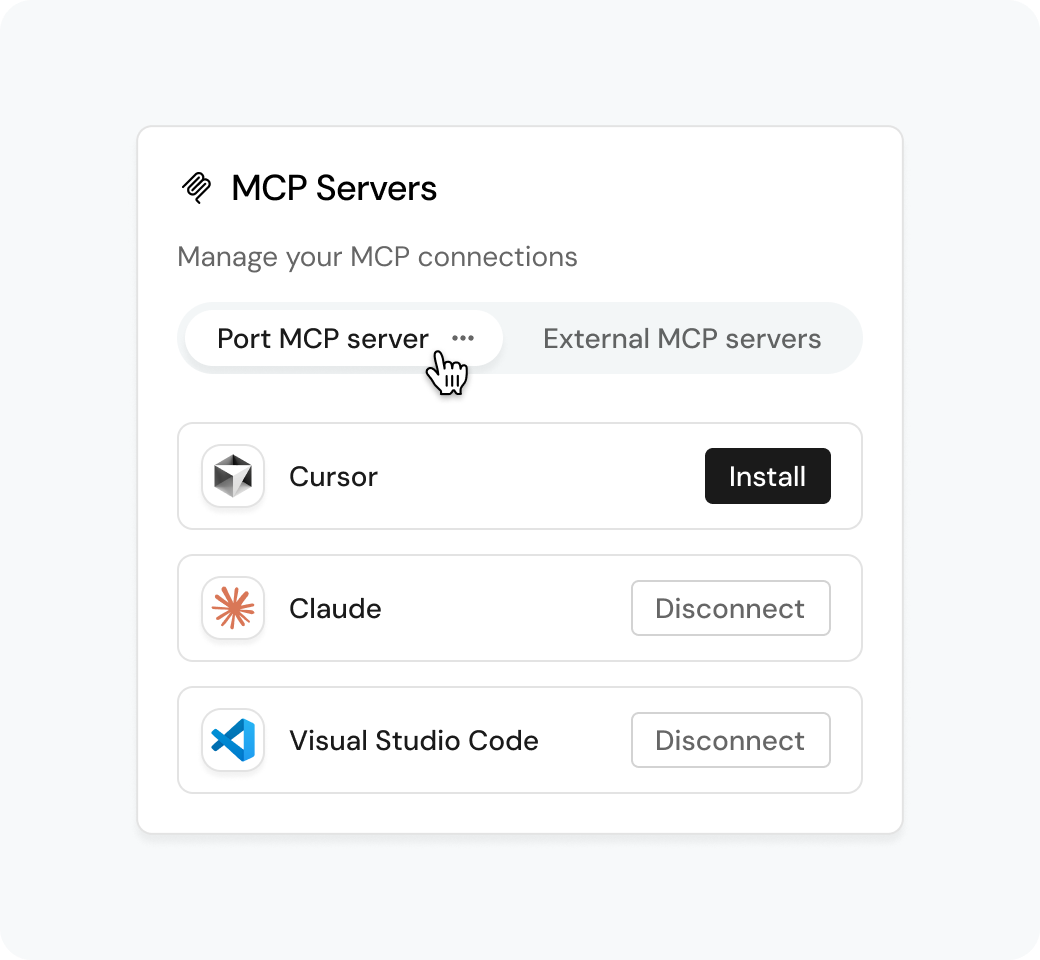1040x960 pixels.
Task: Click the Claude row label
Action: click(335, 608)
